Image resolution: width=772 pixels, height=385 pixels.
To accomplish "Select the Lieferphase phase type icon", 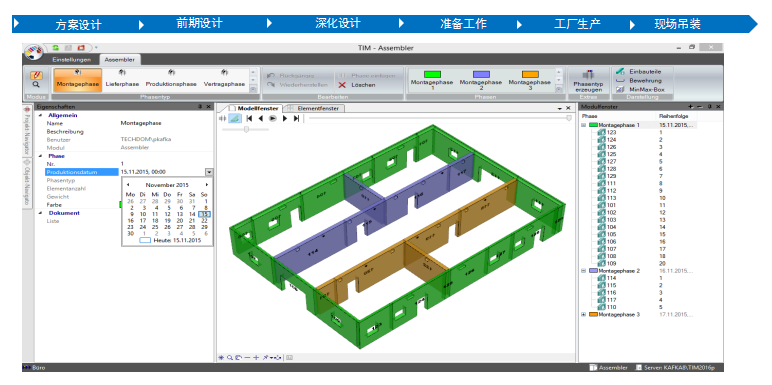I will 122,72.
